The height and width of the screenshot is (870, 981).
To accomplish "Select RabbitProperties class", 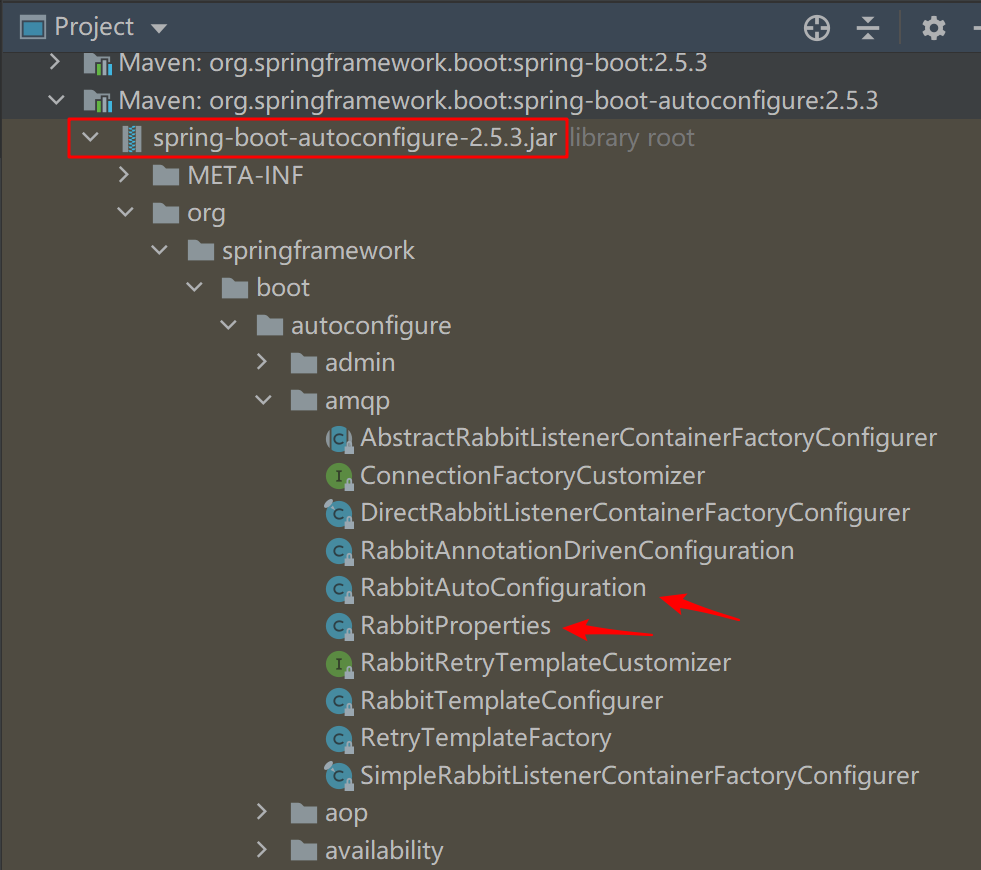I will (x=455, y=626).
